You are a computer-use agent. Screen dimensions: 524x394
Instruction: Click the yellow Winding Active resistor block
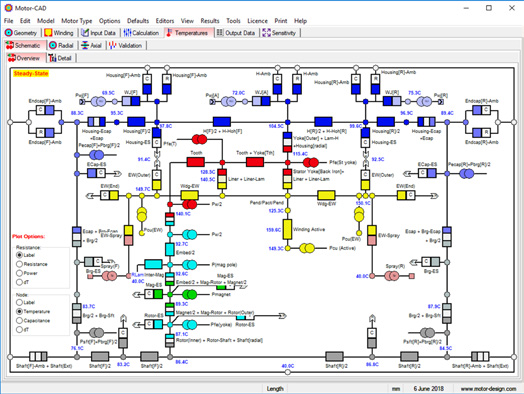(x=287, y=229)
